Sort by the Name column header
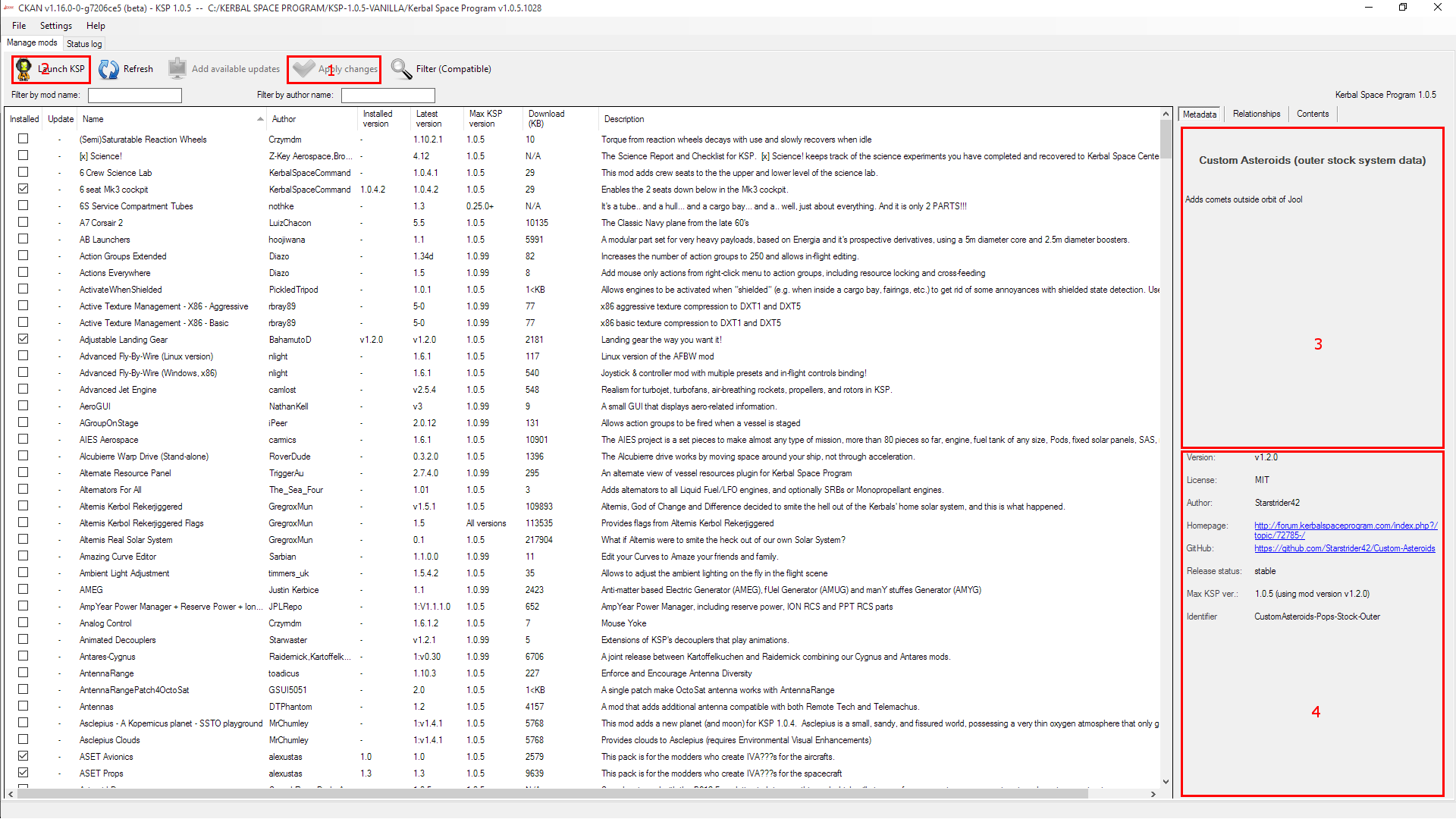 click(x=172, y=119)
